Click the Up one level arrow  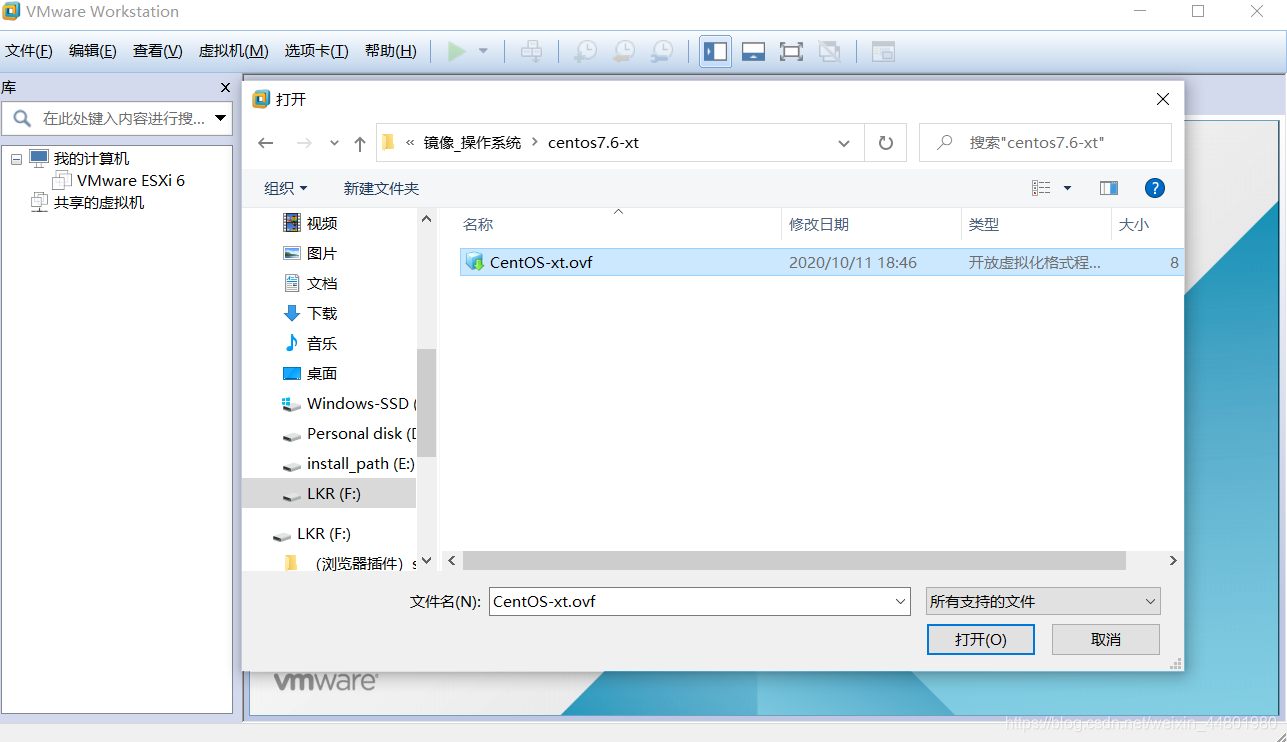[360, 143]
